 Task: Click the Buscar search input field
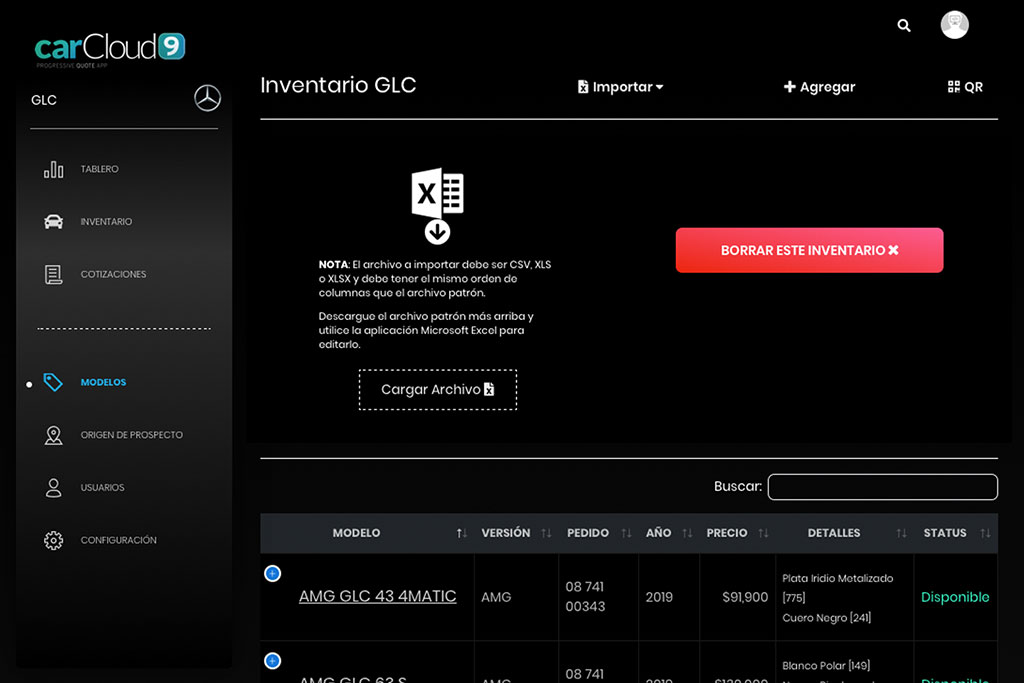pos(882,487)
